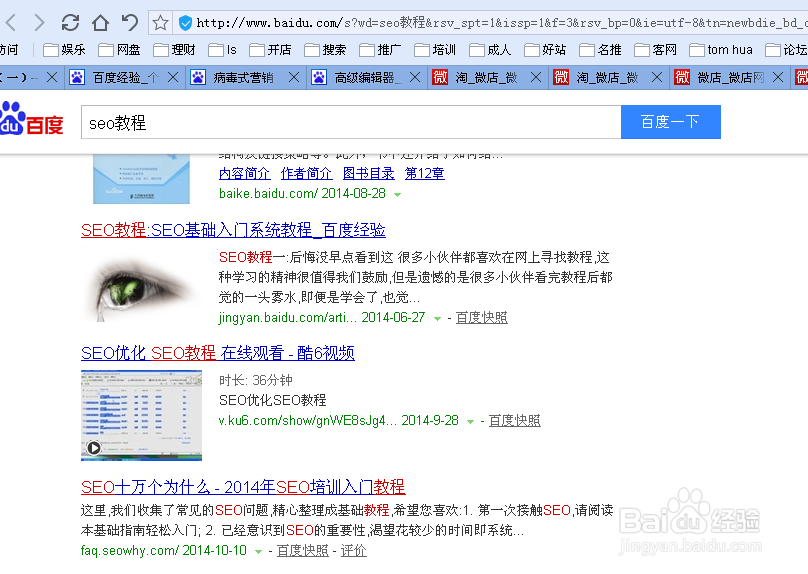Open the 搜索 bookmarks folder

click(x=325, y=50)
